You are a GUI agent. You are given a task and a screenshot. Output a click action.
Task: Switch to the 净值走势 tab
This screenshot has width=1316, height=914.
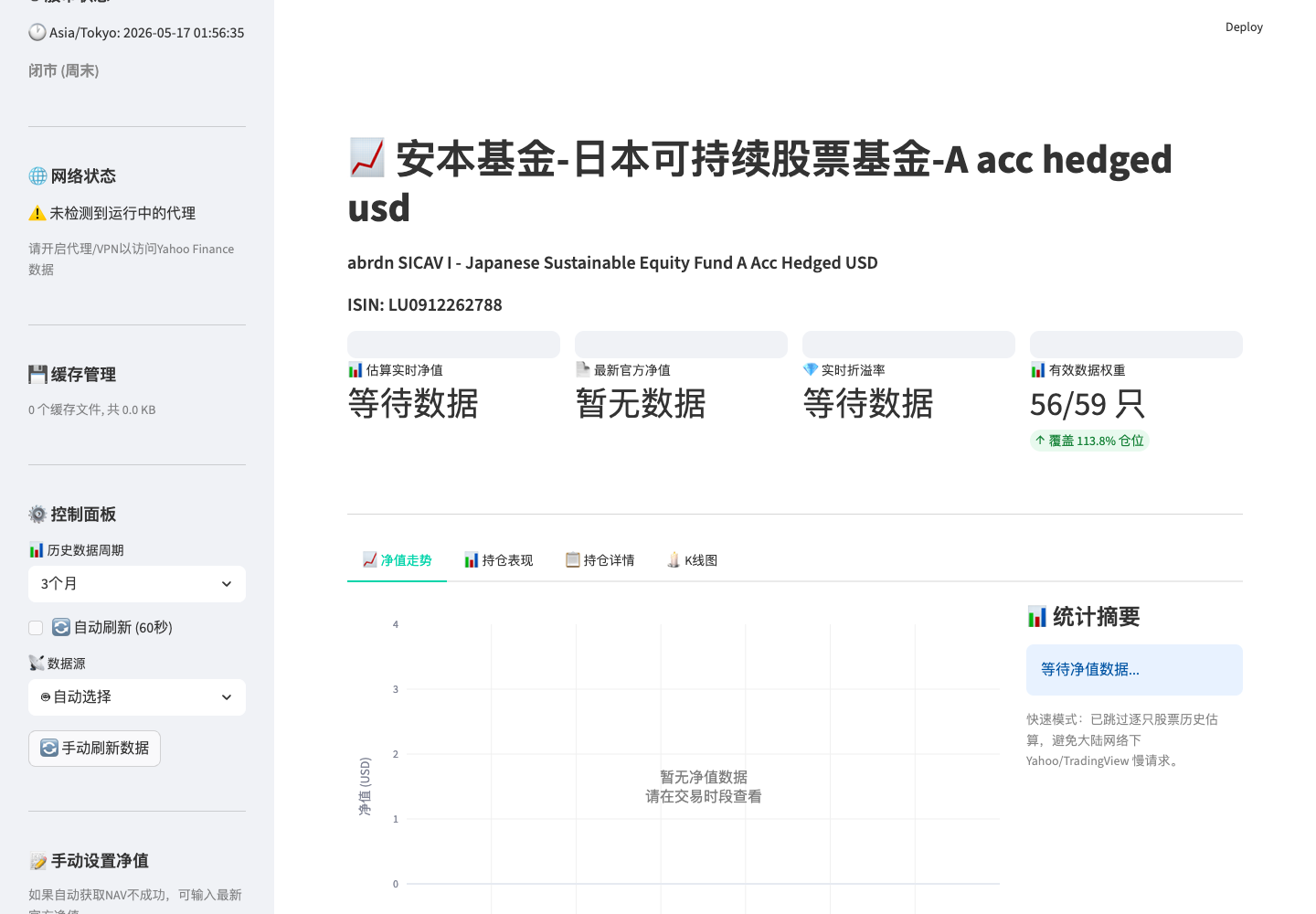click(x=397, y=560)
